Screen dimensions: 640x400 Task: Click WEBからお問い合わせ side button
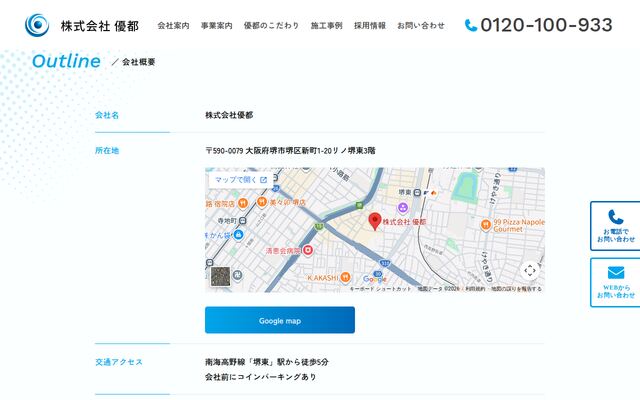tap(616, 282)
